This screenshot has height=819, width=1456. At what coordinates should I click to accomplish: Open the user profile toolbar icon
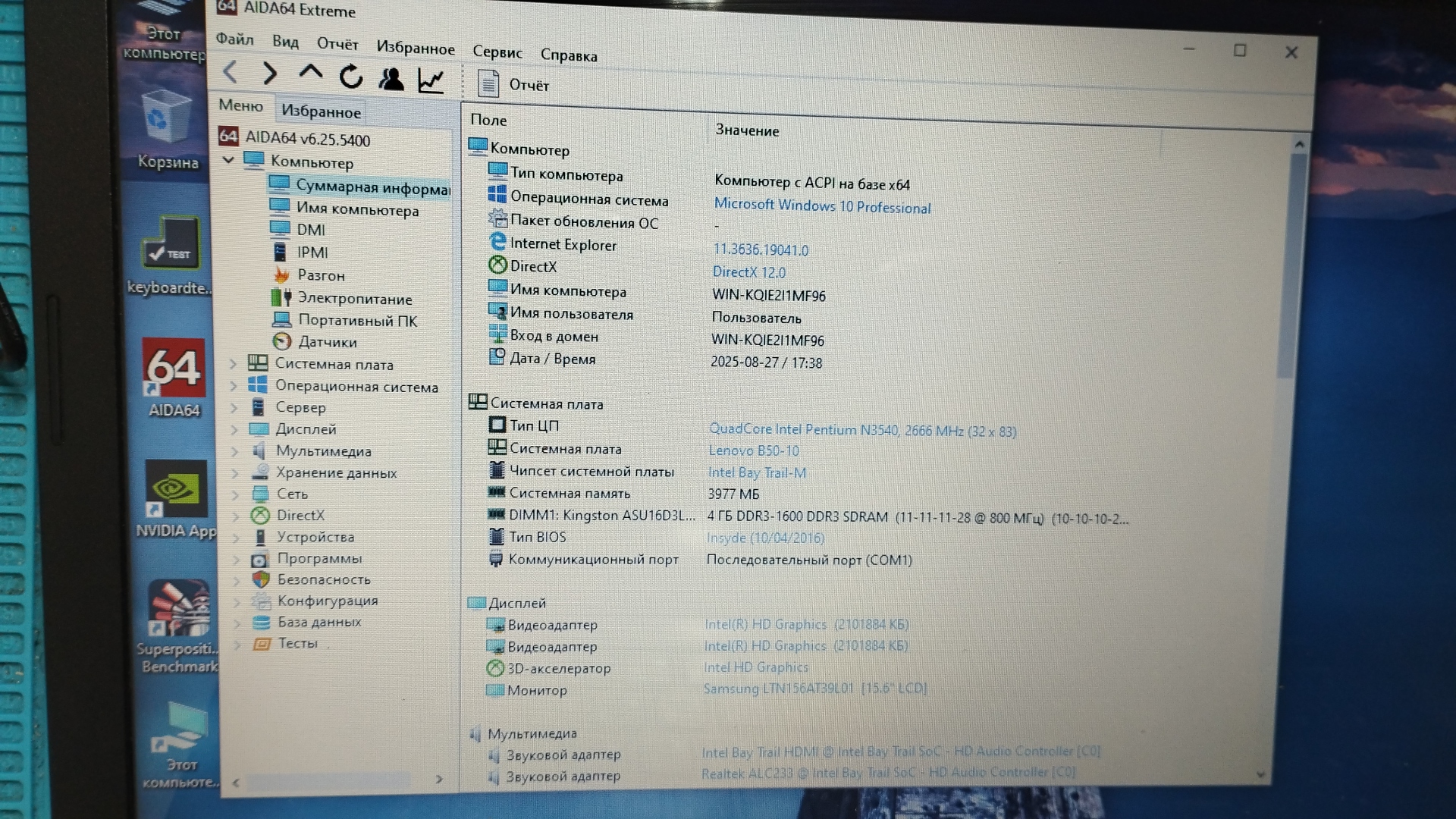[391, 79]
